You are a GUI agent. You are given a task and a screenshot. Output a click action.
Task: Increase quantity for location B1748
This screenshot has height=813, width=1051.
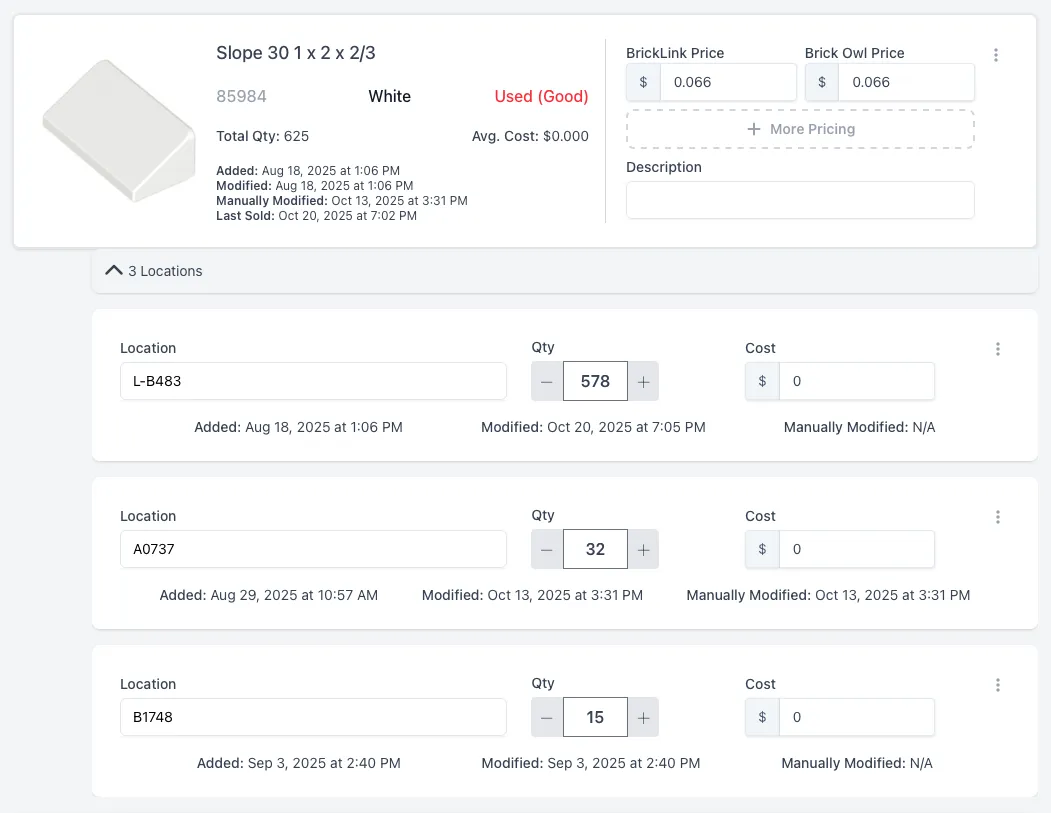[643, 717]
